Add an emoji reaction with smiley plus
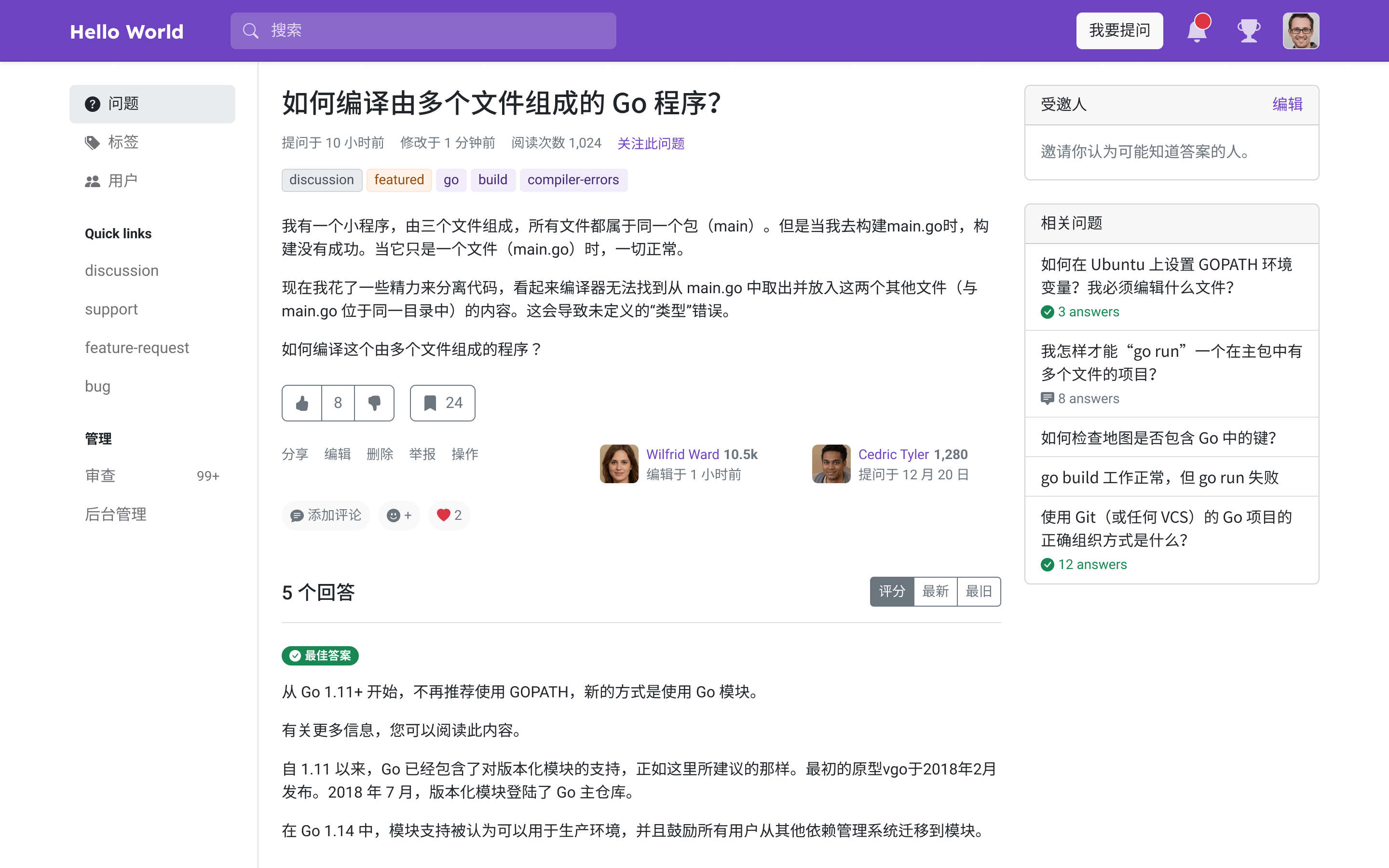This screenshot has width=1389, height=868. click(x=399, y=515)
